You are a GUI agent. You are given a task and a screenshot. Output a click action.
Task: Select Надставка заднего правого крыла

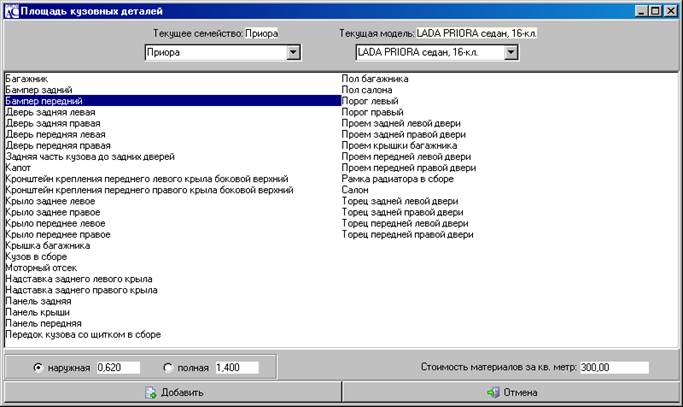(x=81, y=290)
